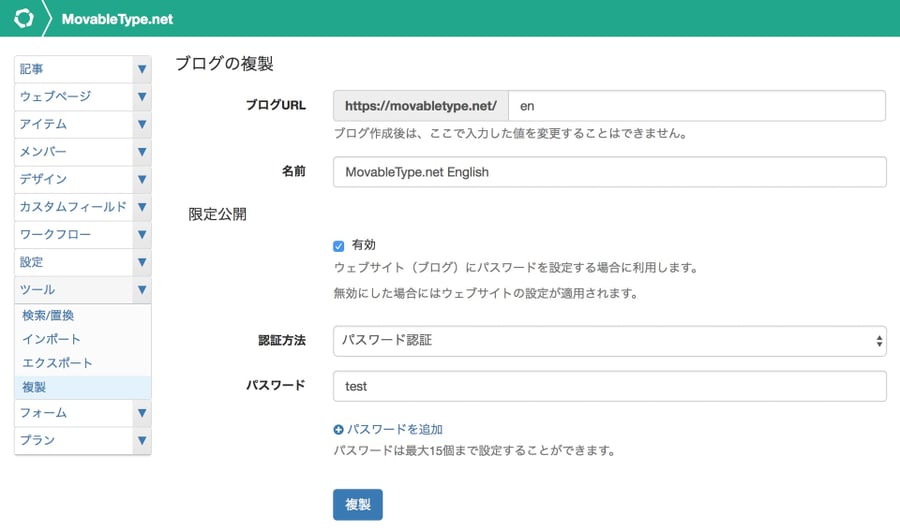This screenshot has width=900, height=530.
Task: Select 検索/置換 in the tools menu
Action: pos(48,315)
